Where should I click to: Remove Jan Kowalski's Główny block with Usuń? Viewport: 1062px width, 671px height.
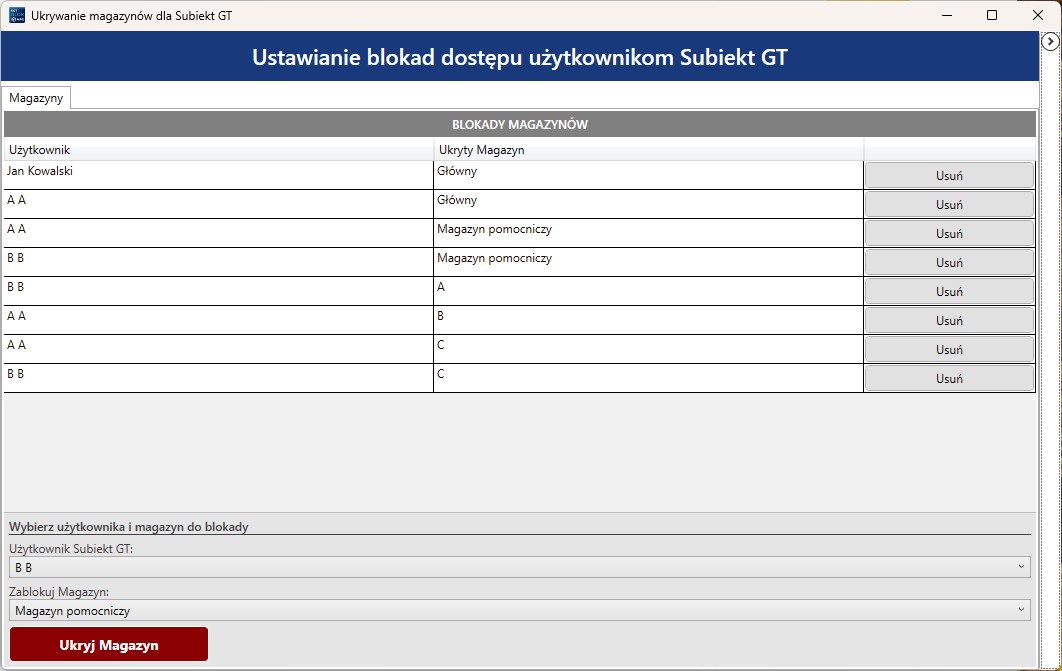tap(948, 176)
